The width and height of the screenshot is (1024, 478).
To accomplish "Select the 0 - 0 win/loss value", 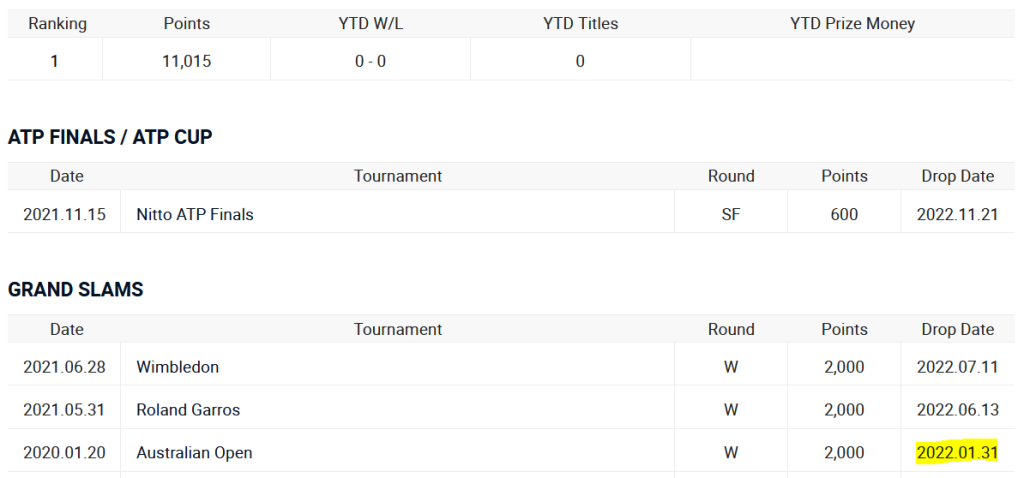I will coord(371,61).
